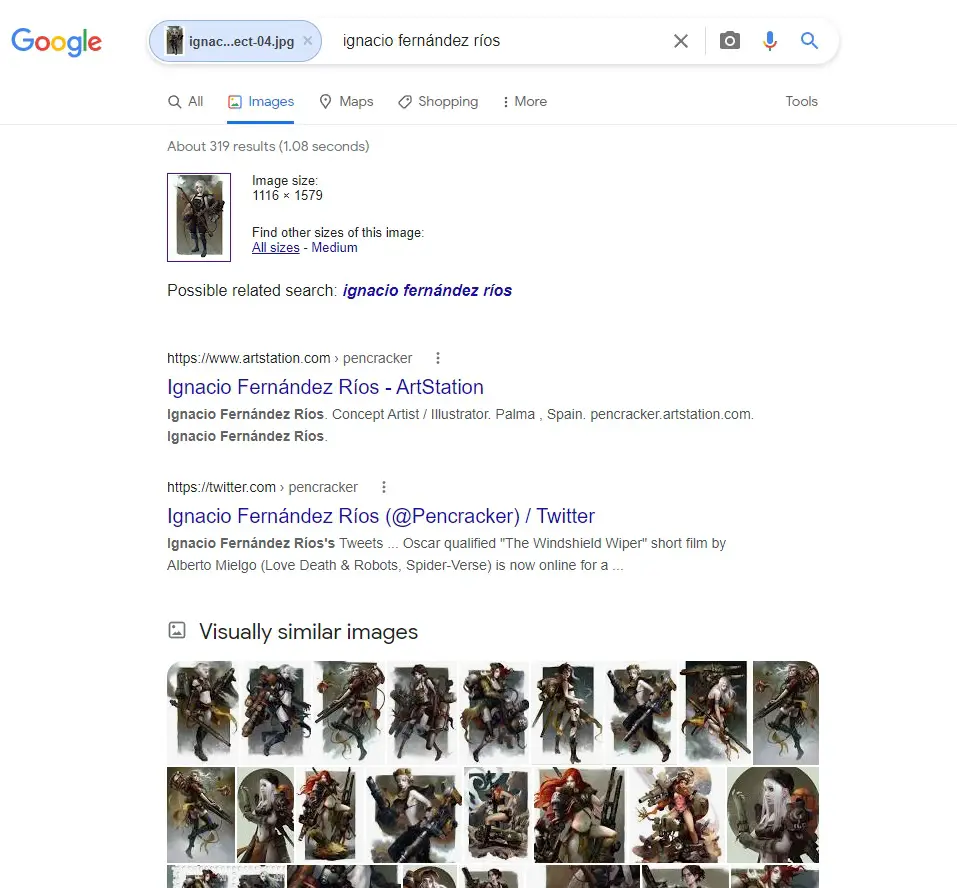
Task: Open the Tools options
Action: point(801,101)
